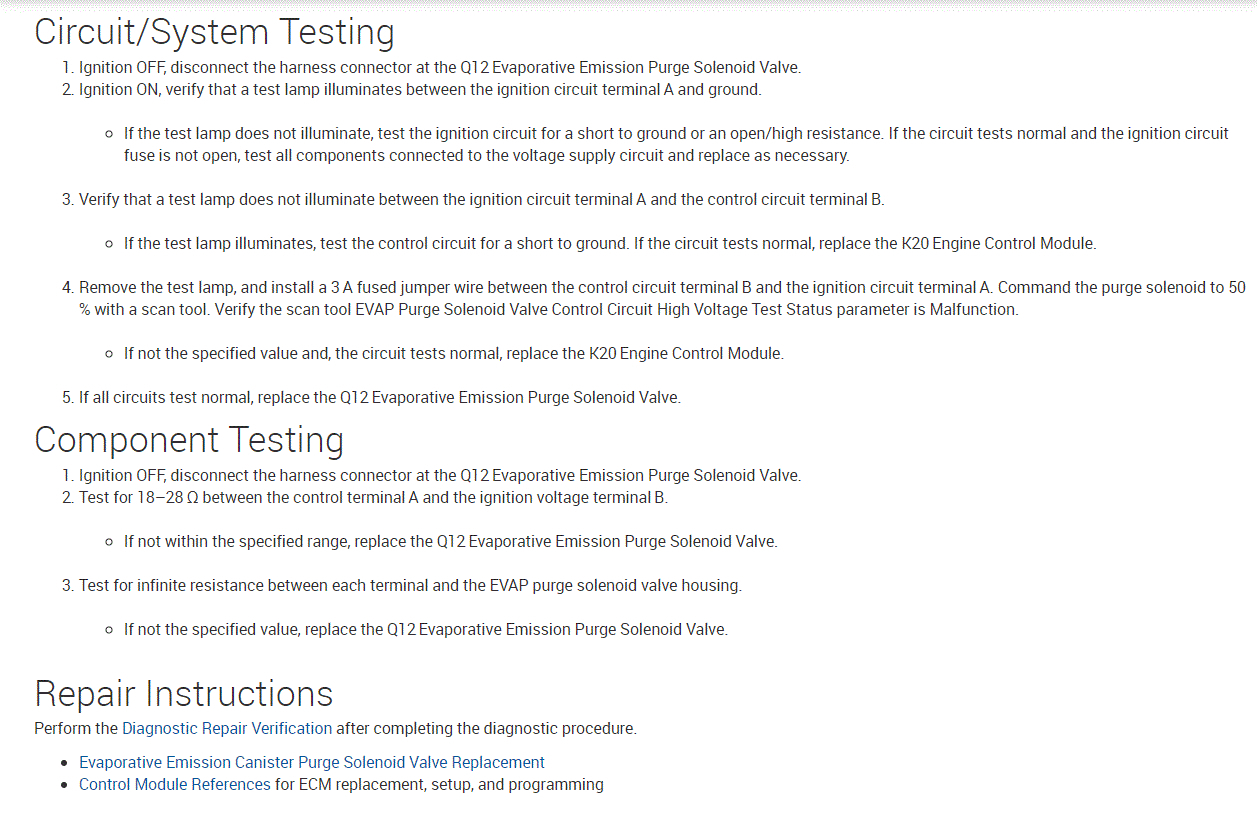Click the text 'for ECM replacement, setup, and programming'
The width and height of the screenshot is (1257, 820).
[439, 784]
